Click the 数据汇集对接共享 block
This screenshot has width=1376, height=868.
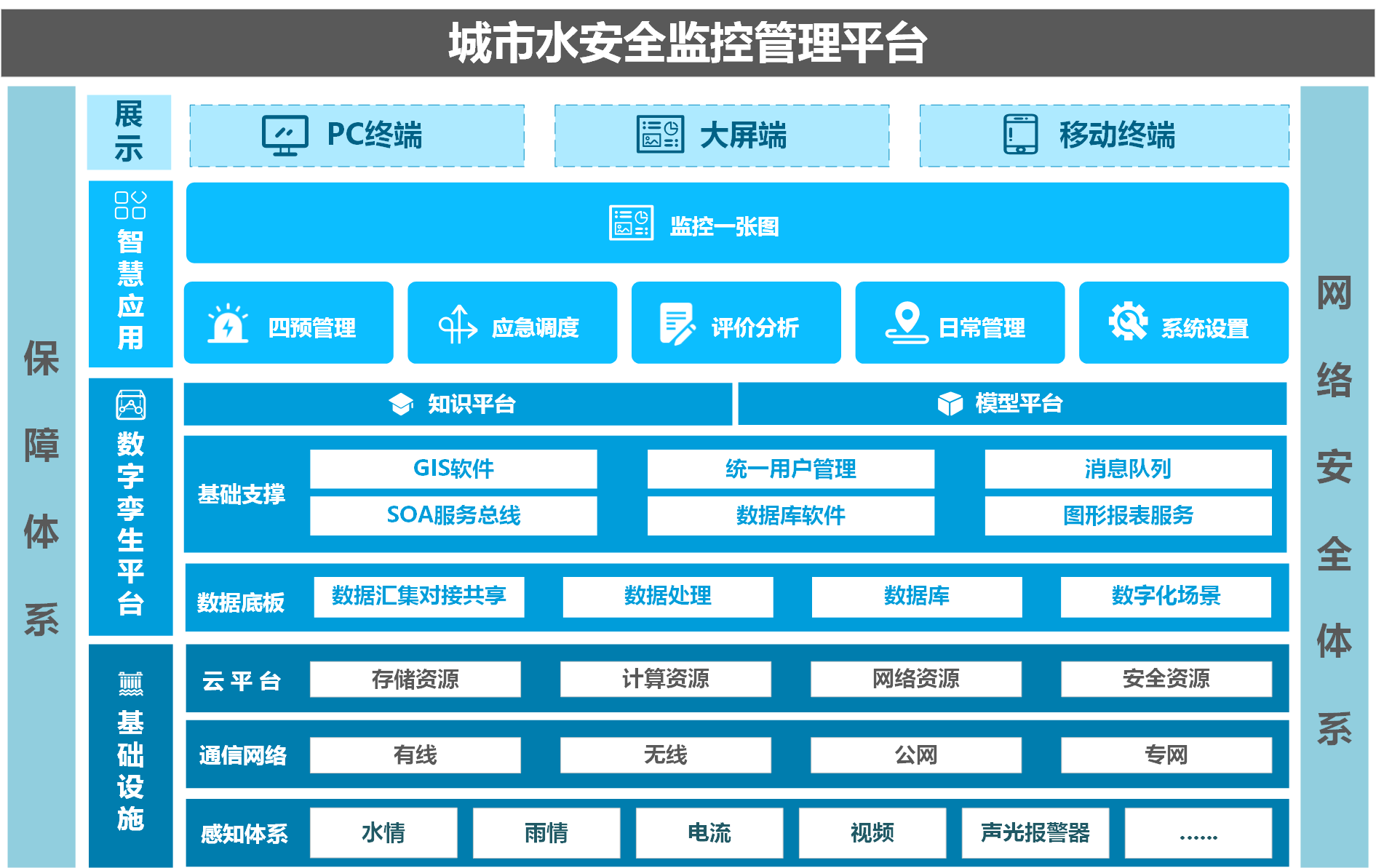tap(419, 597)
